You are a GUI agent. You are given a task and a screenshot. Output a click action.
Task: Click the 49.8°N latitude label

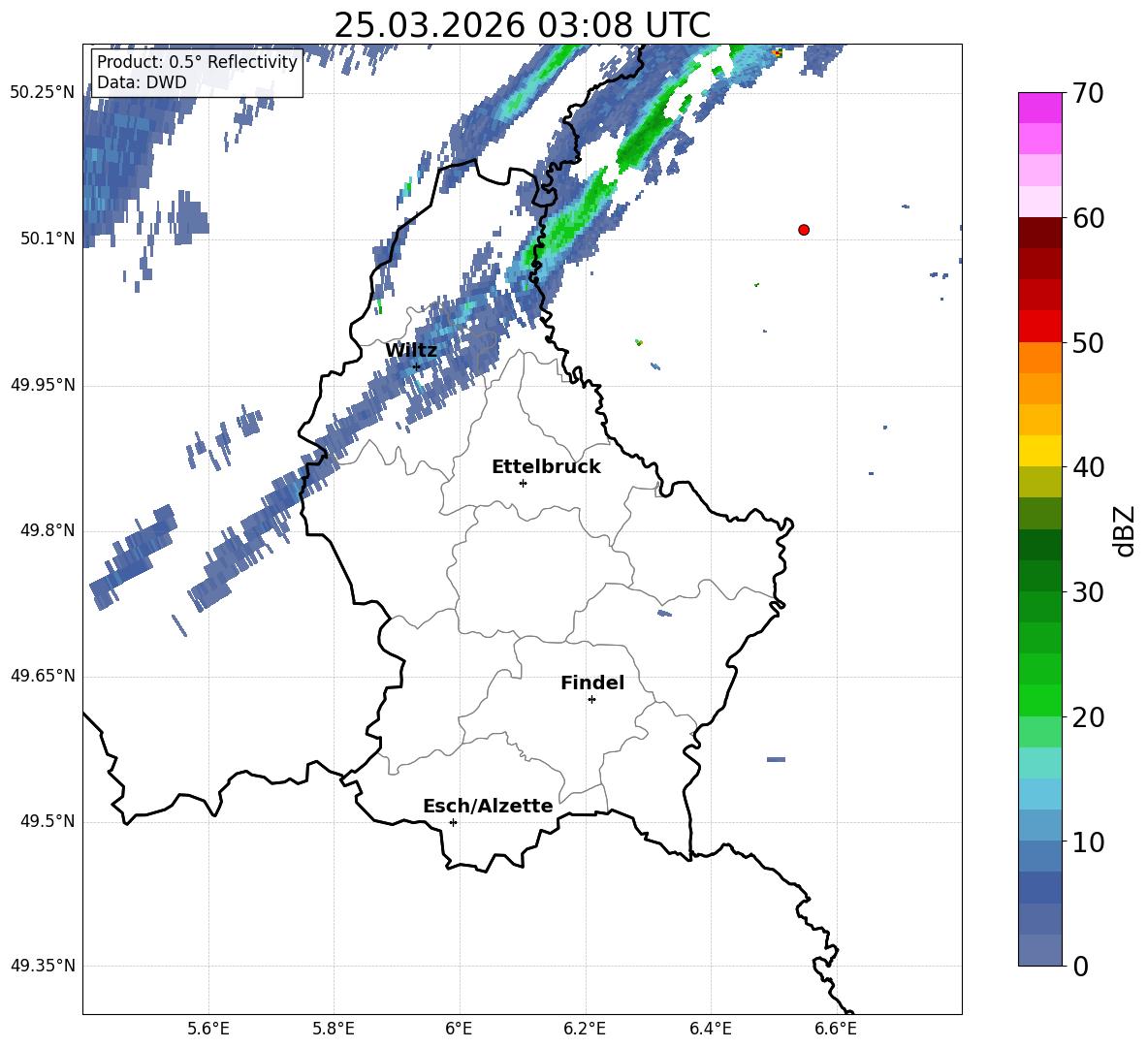(48, 530)
